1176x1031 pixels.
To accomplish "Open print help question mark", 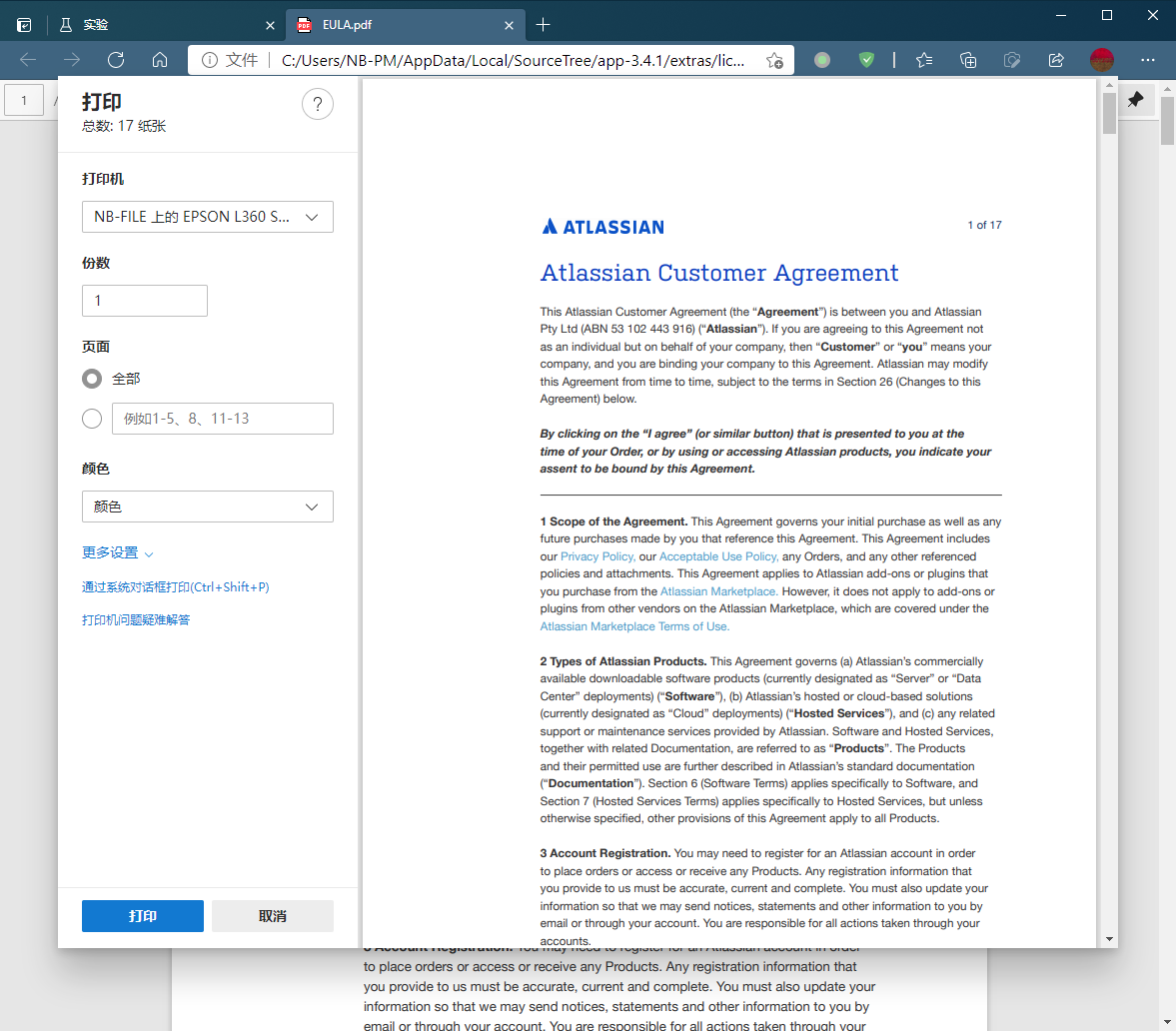I will point(318,104).
